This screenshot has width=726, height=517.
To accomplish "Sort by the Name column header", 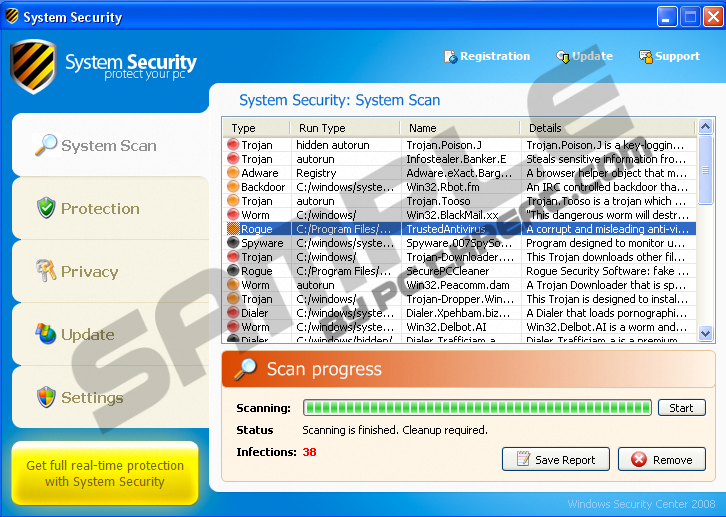I will point(460,128).
